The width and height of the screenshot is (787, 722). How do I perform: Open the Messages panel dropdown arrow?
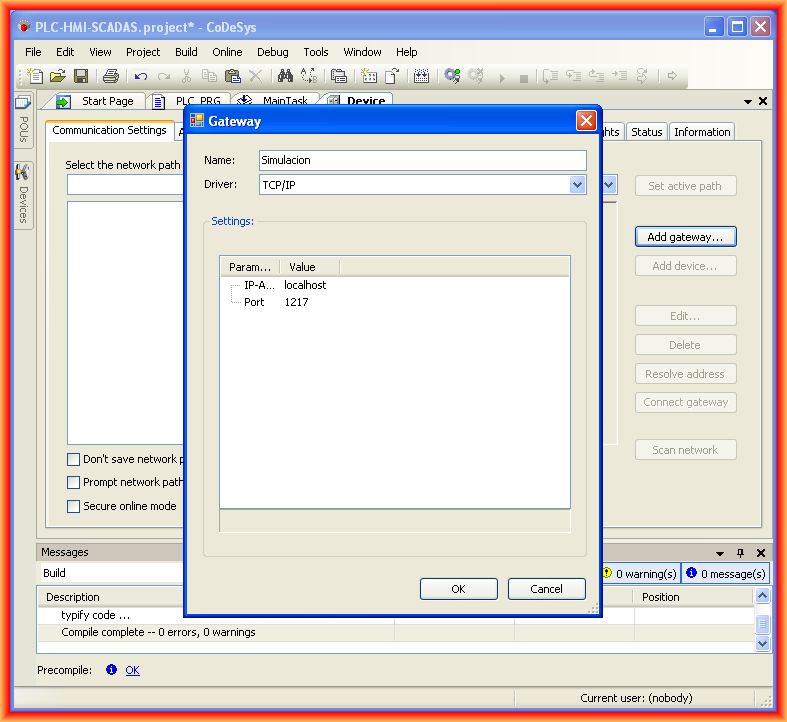click(x=719, y=553)
